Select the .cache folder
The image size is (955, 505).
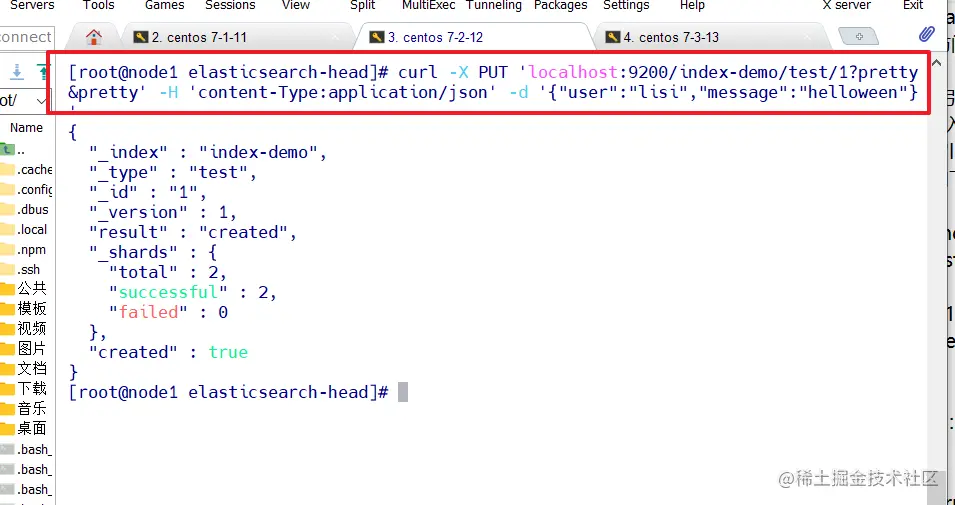27,169
